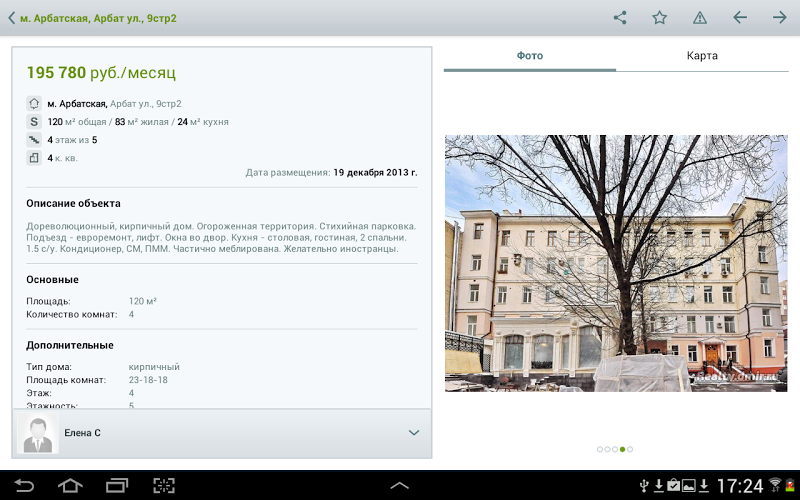
Task: Select the Тип дома value кирпичный
Action: (154, 367)
